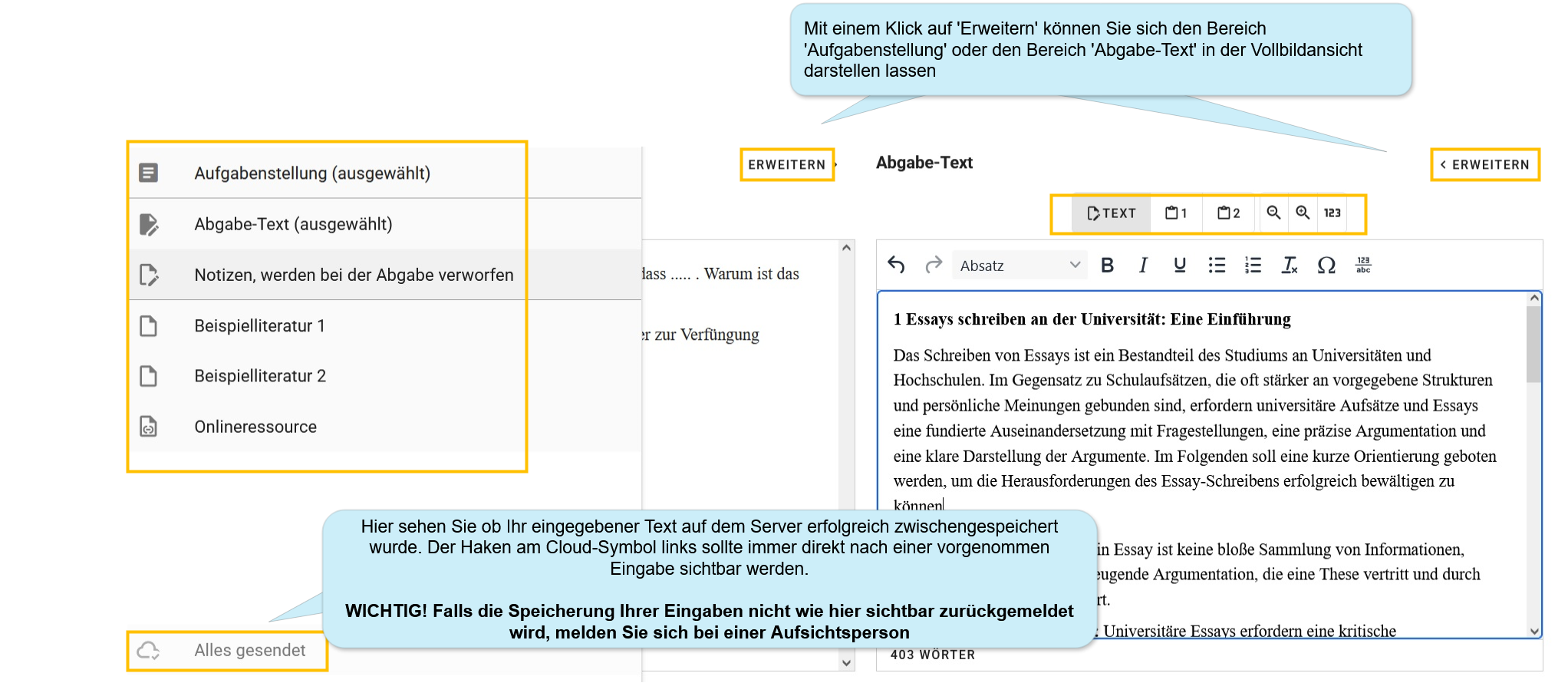Screen dimensions: 1568x683
Task: Click the editor vertical scrollbar thumb
Action: coord(1533,344)
